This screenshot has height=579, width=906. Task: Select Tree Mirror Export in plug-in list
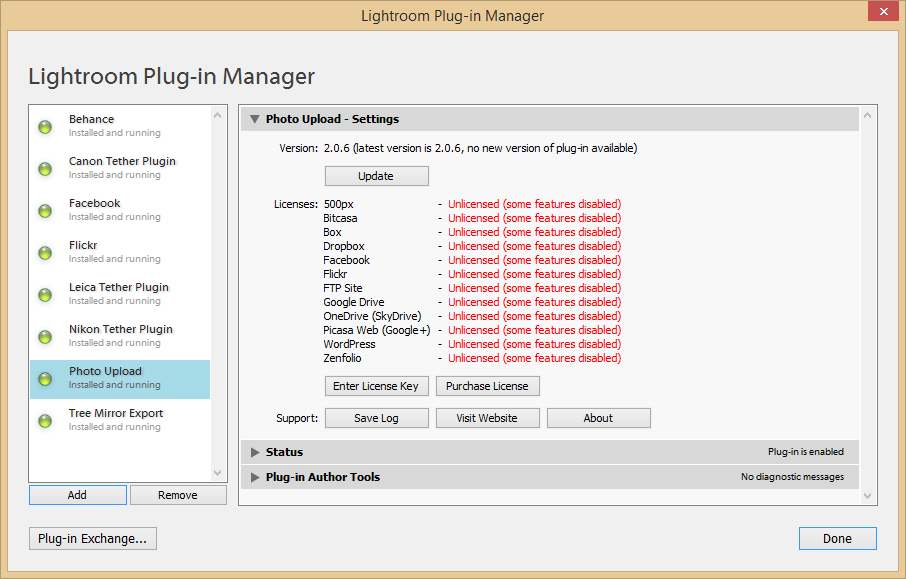(x=116, y=414)
